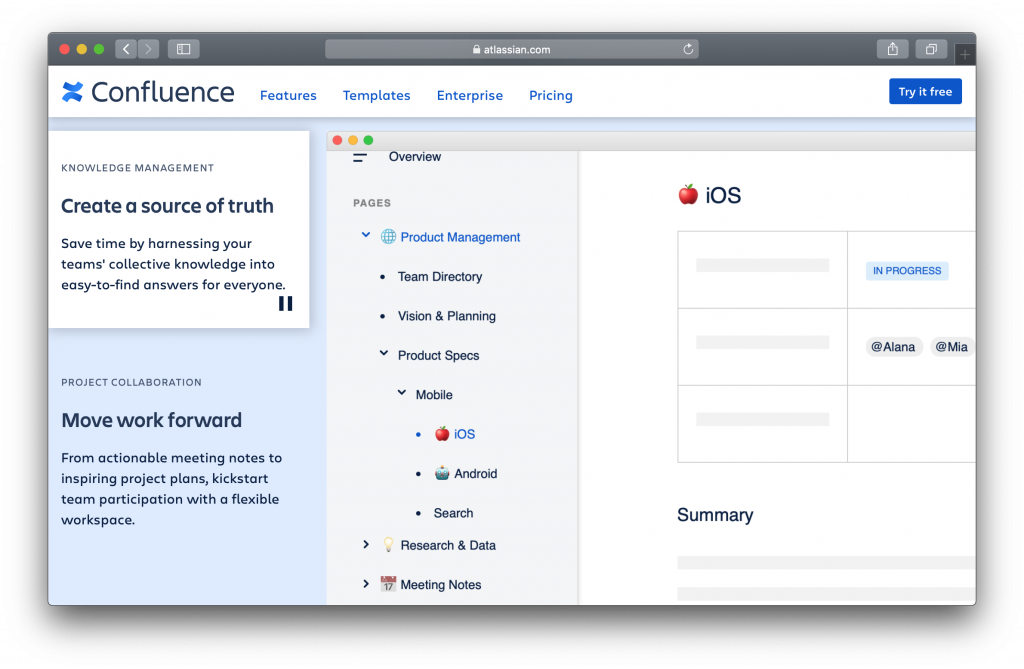This screenshot has height=669, width=1024.
Task: Pause the slideshow using pause button
Action: click(x=285, y=304)
